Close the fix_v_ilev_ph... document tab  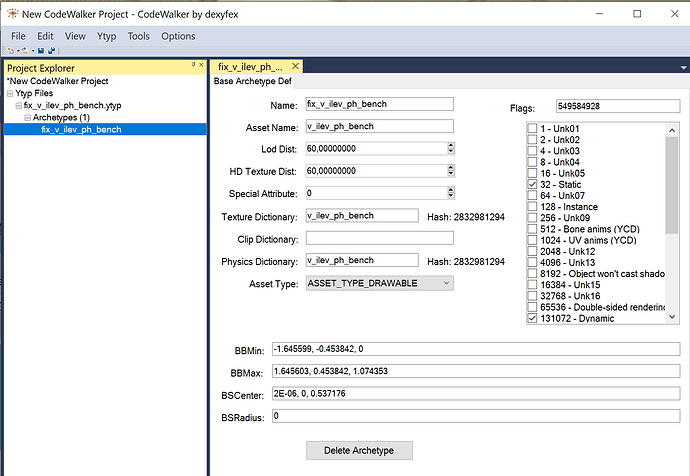(x=295, y=66)
